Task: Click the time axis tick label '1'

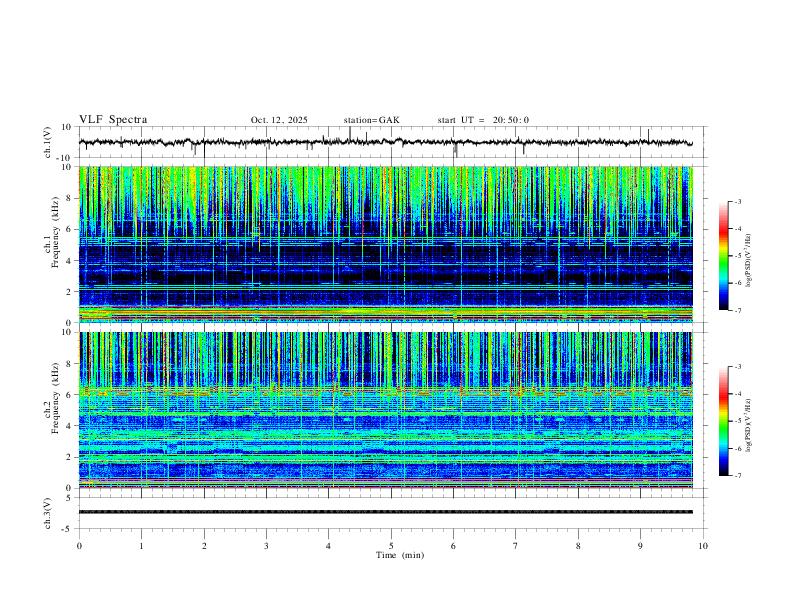Action: [141, 546]
